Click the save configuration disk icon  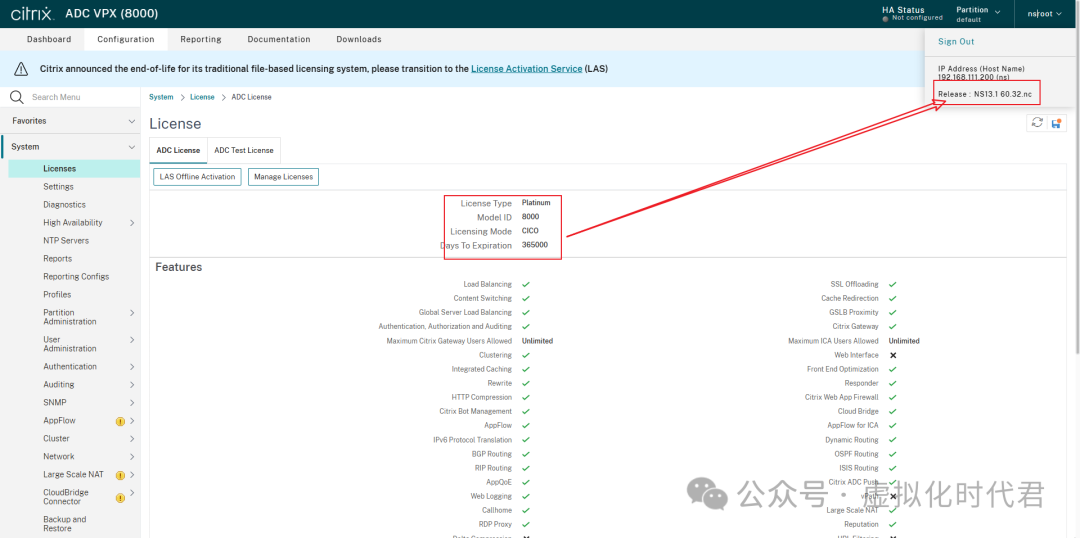click(x=1057, y=123)
